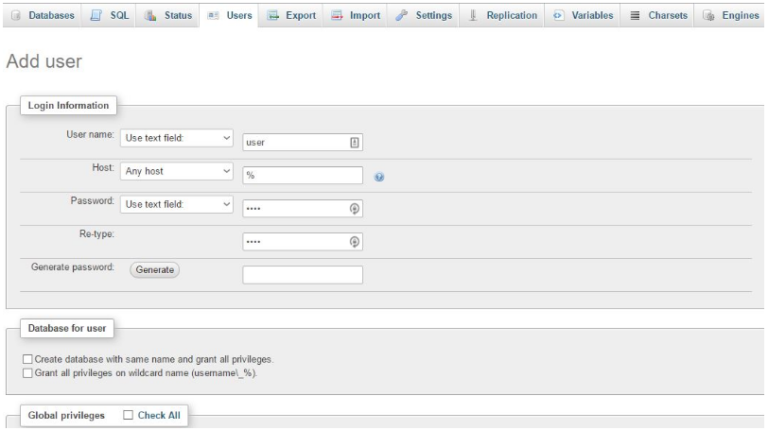Open the Password 'Use text field' dropdown

pyautogui.click(x=176, y=204)
